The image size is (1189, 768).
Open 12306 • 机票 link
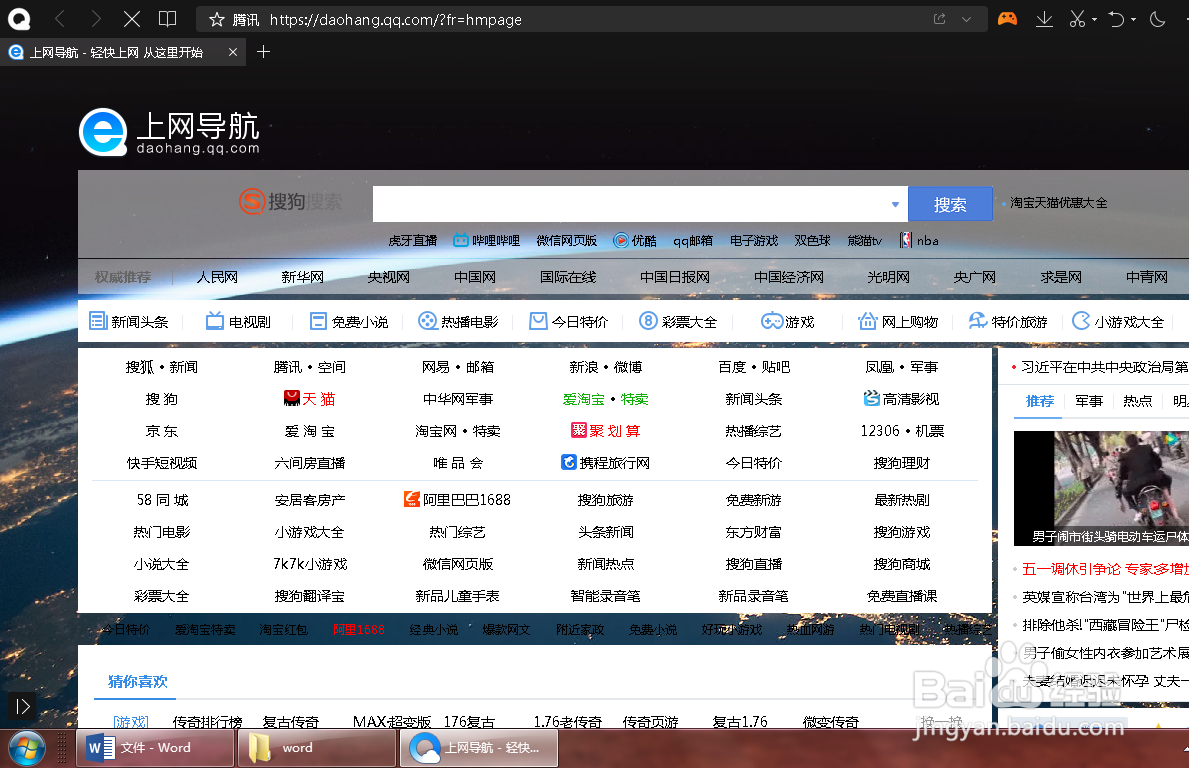click(x=902, y=431)
